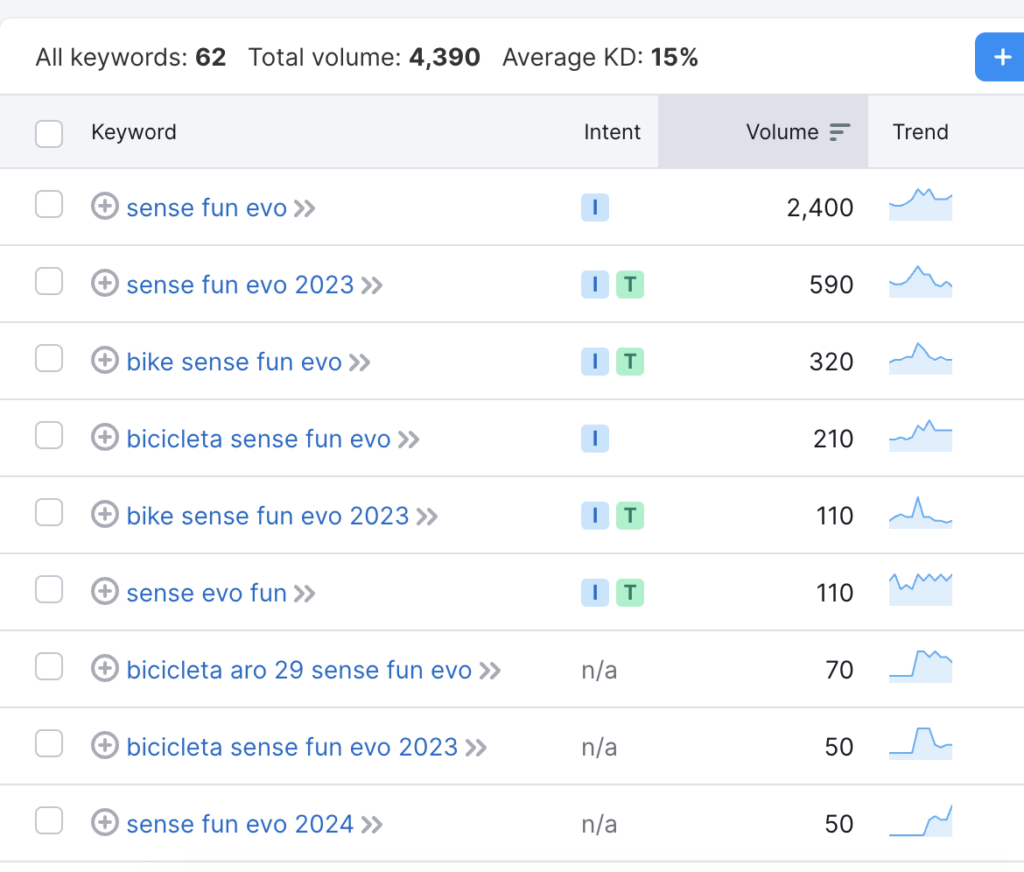Click the 'Total volume: 4,390' summary
Image resolution: width=1024 pixels, height=872 pixels.
pyautogui.click(x=364, y=57)
